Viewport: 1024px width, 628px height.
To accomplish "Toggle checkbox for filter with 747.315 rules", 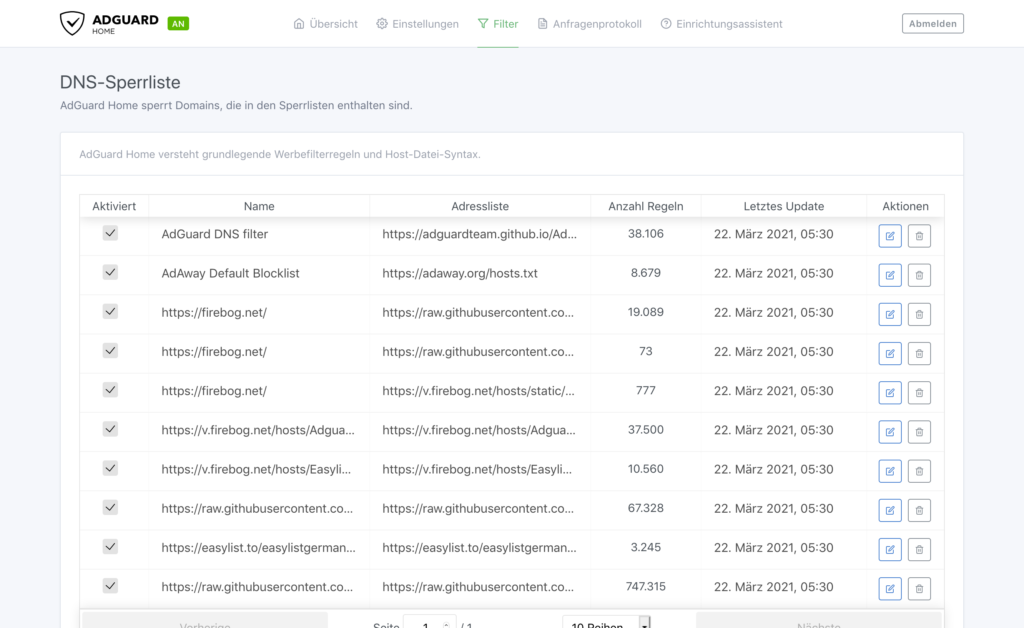I will click(110, 586).
